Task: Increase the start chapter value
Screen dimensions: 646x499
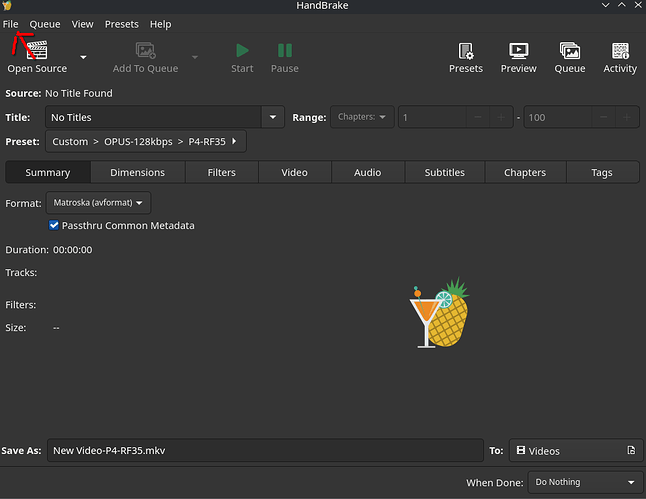Action: 501,117
